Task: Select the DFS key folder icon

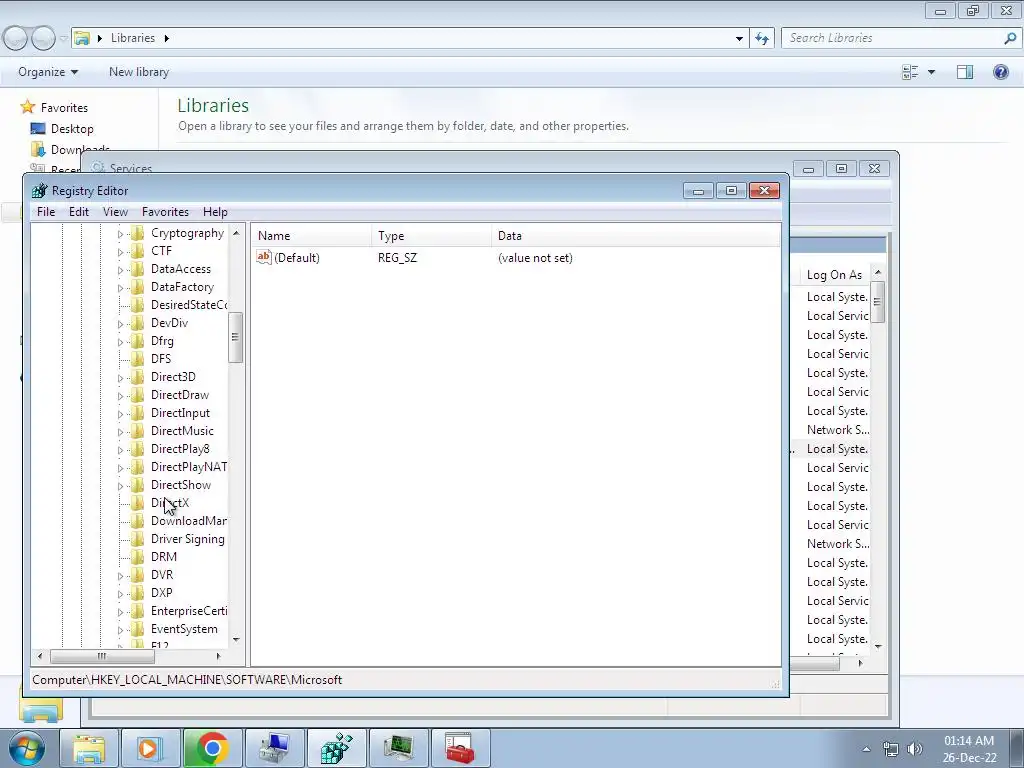Action: [x=137, y=359]
